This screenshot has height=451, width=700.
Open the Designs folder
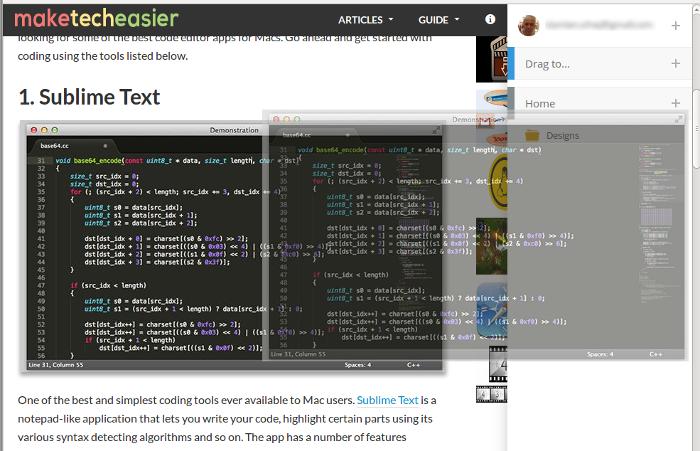(562, 135)
